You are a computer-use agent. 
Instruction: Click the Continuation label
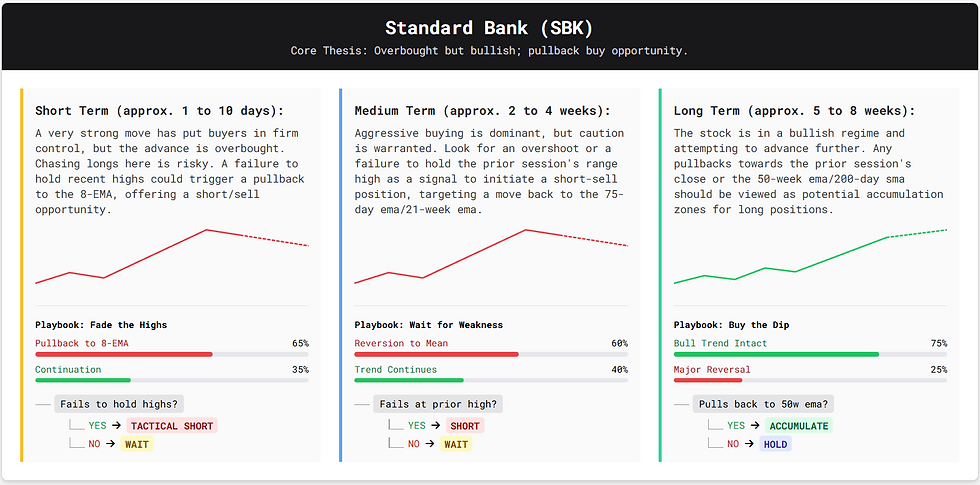pos(68,369)
